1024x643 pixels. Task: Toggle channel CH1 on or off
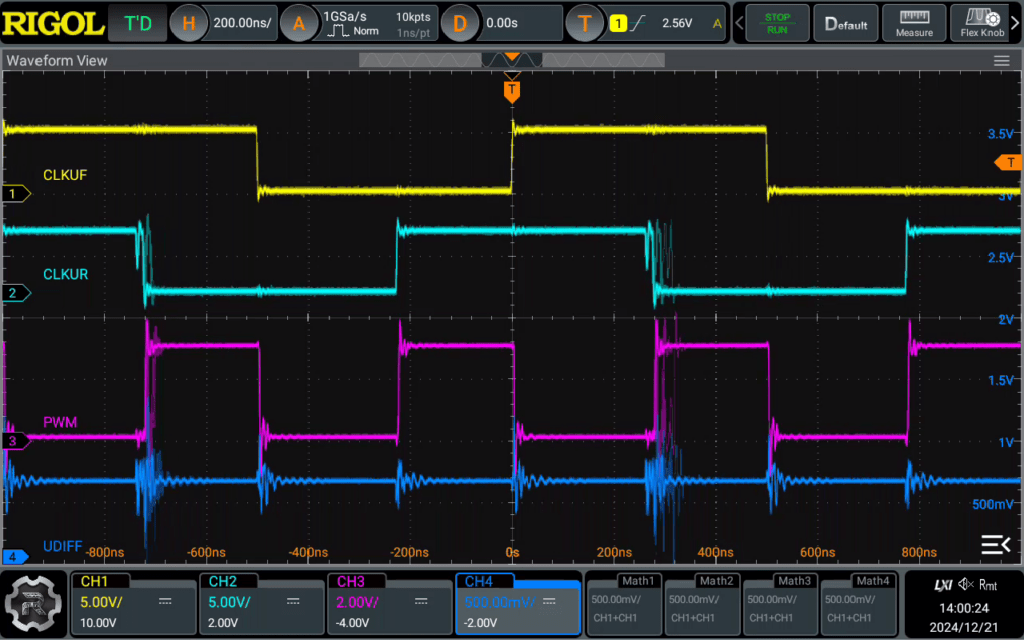(133, 603)
